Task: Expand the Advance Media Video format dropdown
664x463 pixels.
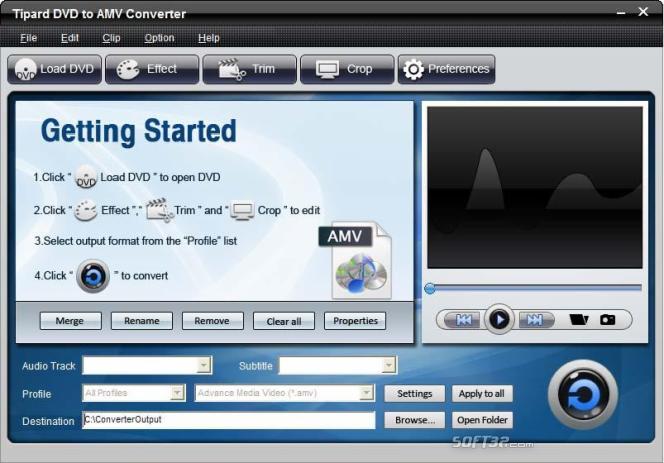Action: [x=366, y=393]
